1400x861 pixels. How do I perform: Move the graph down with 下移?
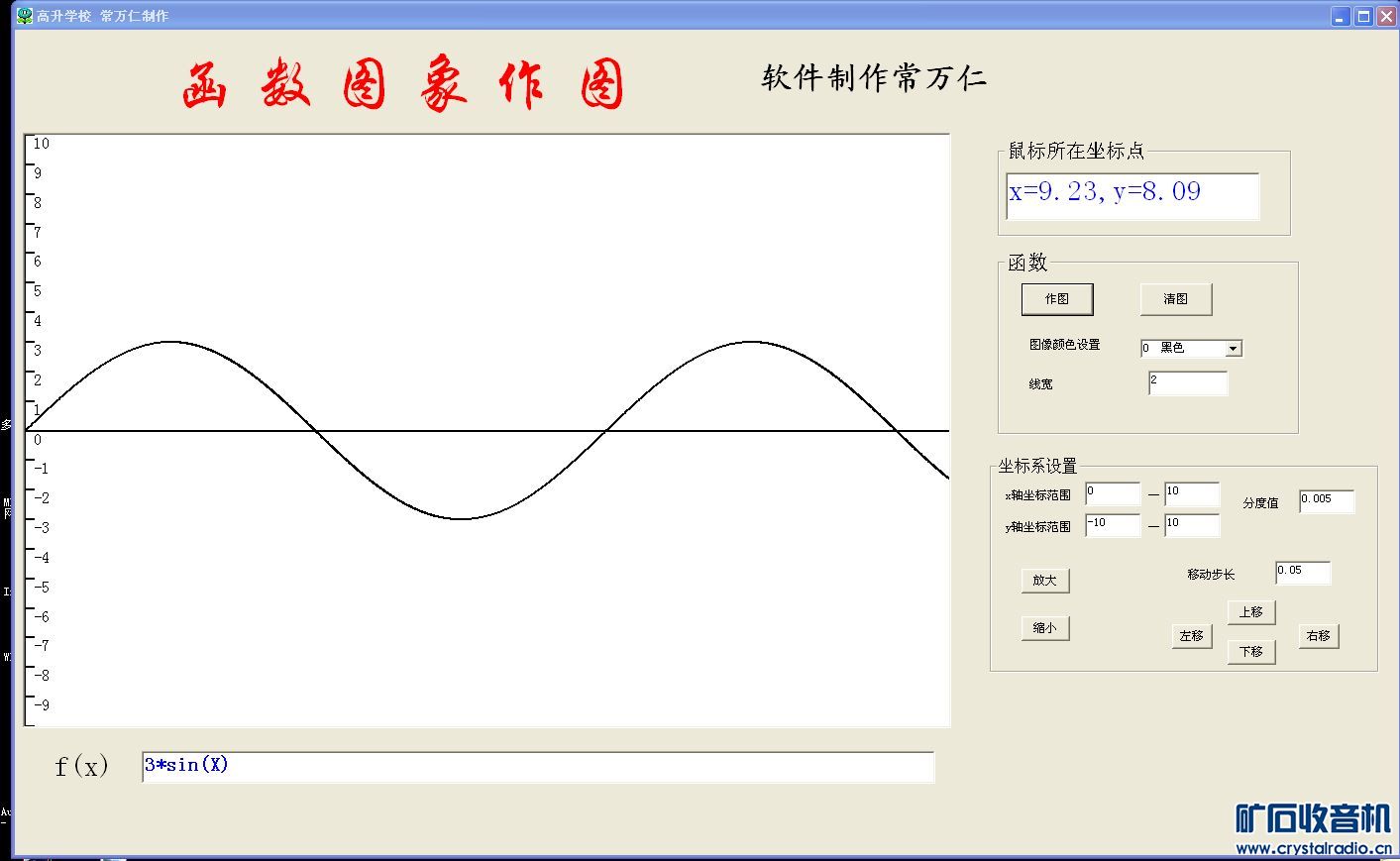[x=1251, y=652]
